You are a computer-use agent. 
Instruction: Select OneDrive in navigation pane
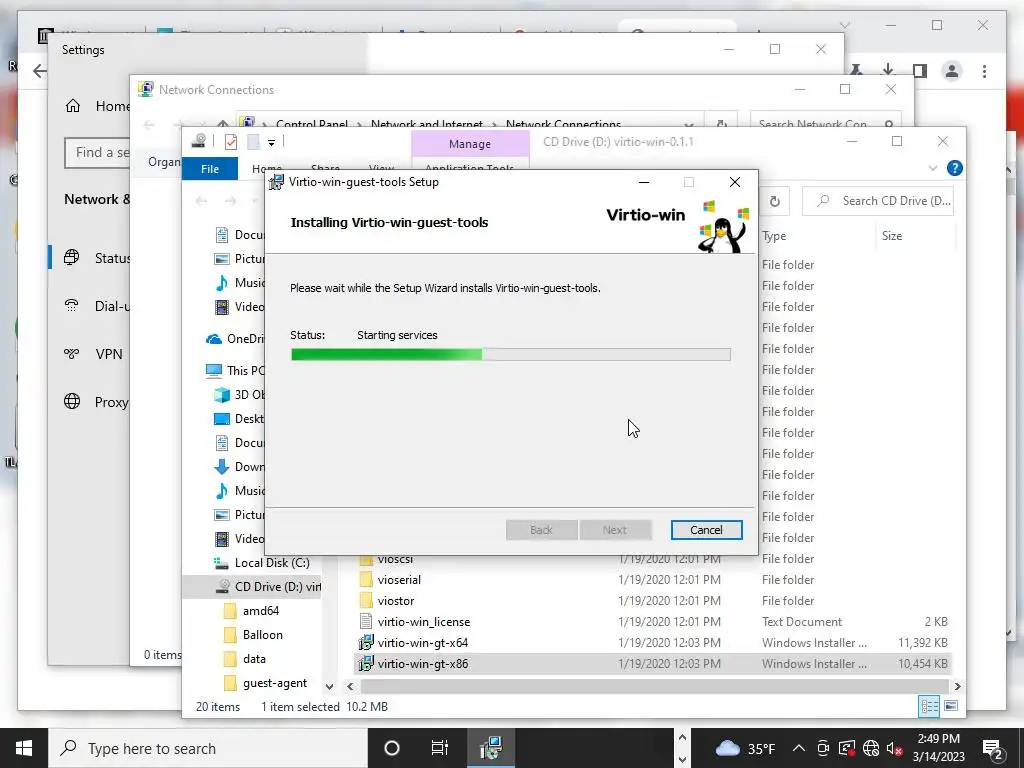[236, 338]
